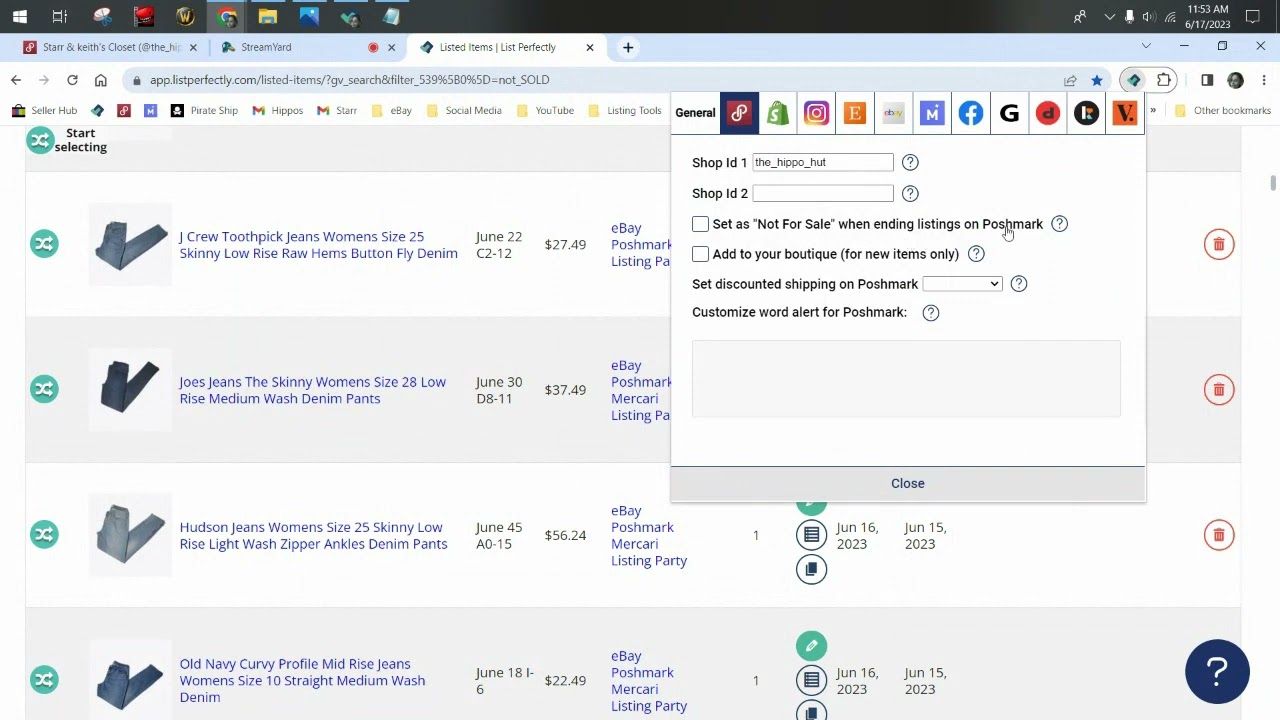
Task: Open the Vestiaire settings tab icon
Action: [x=1125, y=113]
